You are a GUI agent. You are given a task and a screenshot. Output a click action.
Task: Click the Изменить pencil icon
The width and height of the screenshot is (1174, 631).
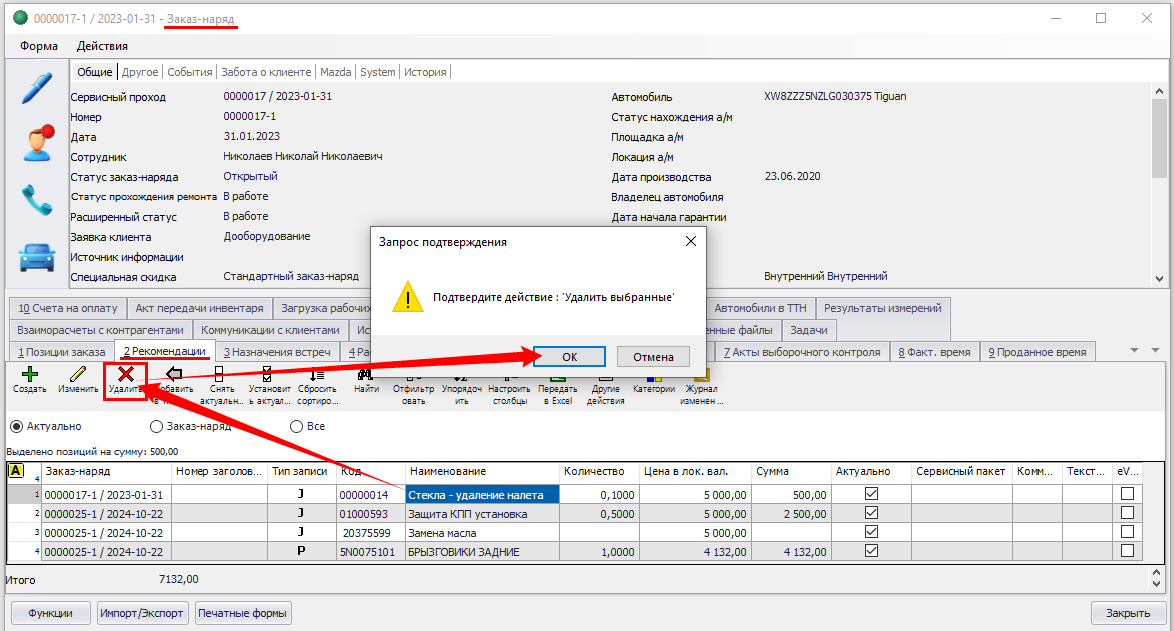pyautogui.click(x=77, y=375)
